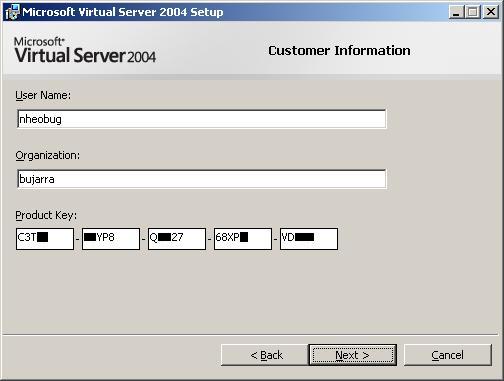The image size is (504, 381).
Task: Close the setup window
Action: [x=491, y=12]
